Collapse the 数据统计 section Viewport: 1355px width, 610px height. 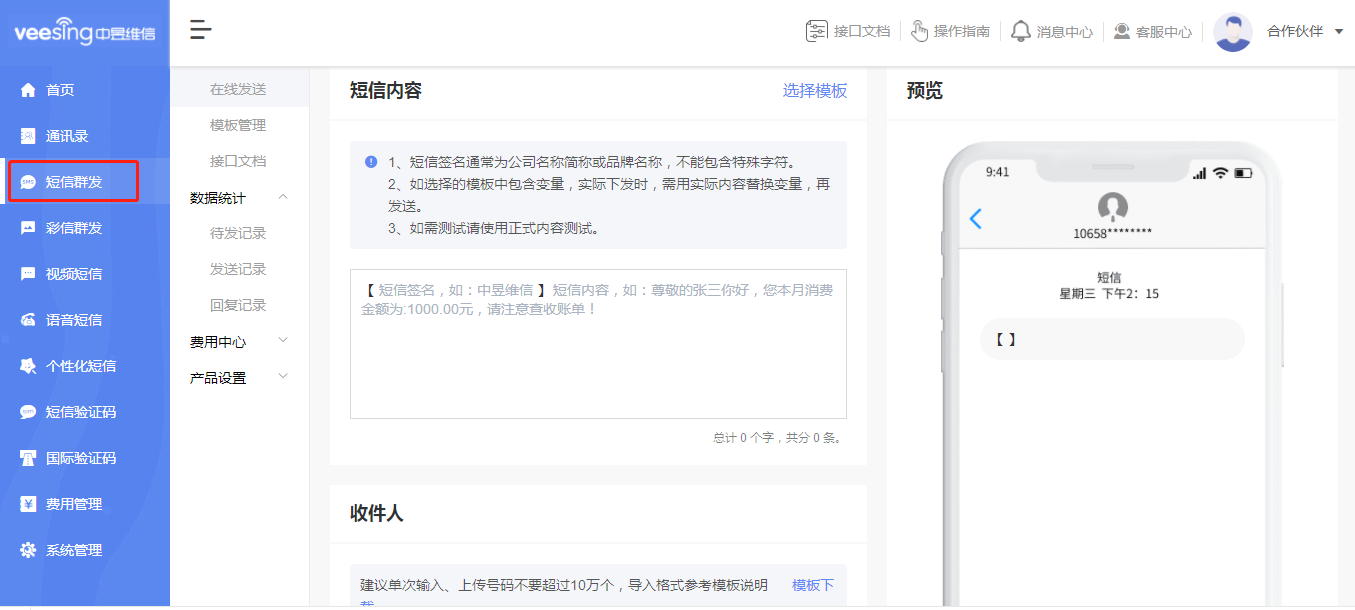pyautogui.click(x=240, y=197)
